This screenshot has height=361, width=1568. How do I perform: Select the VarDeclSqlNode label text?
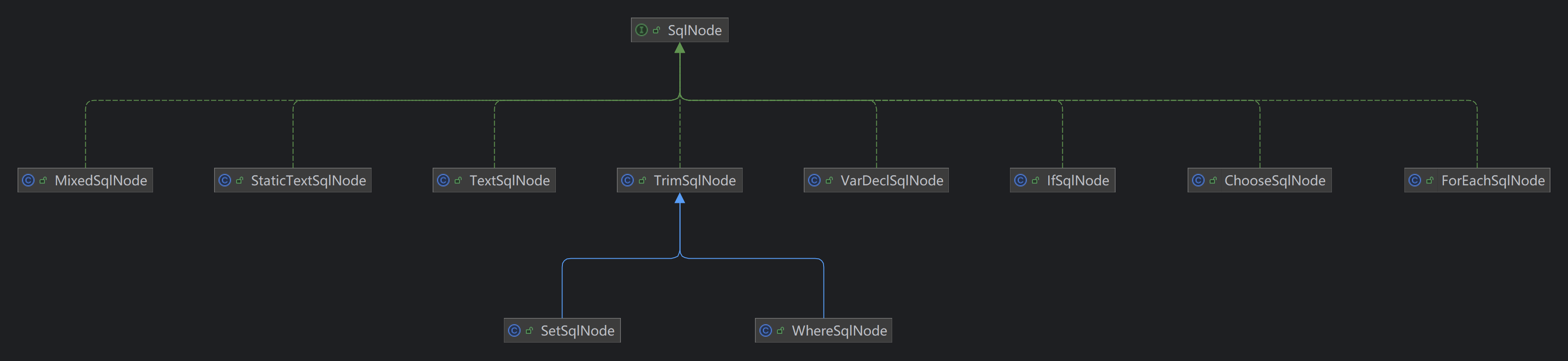(x=892, y=180)
